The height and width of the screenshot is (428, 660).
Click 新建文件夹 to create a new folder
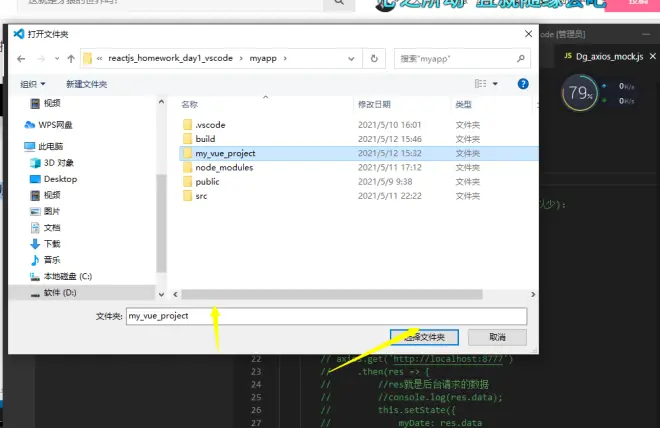pyautogui.click(x=86, y=84)
